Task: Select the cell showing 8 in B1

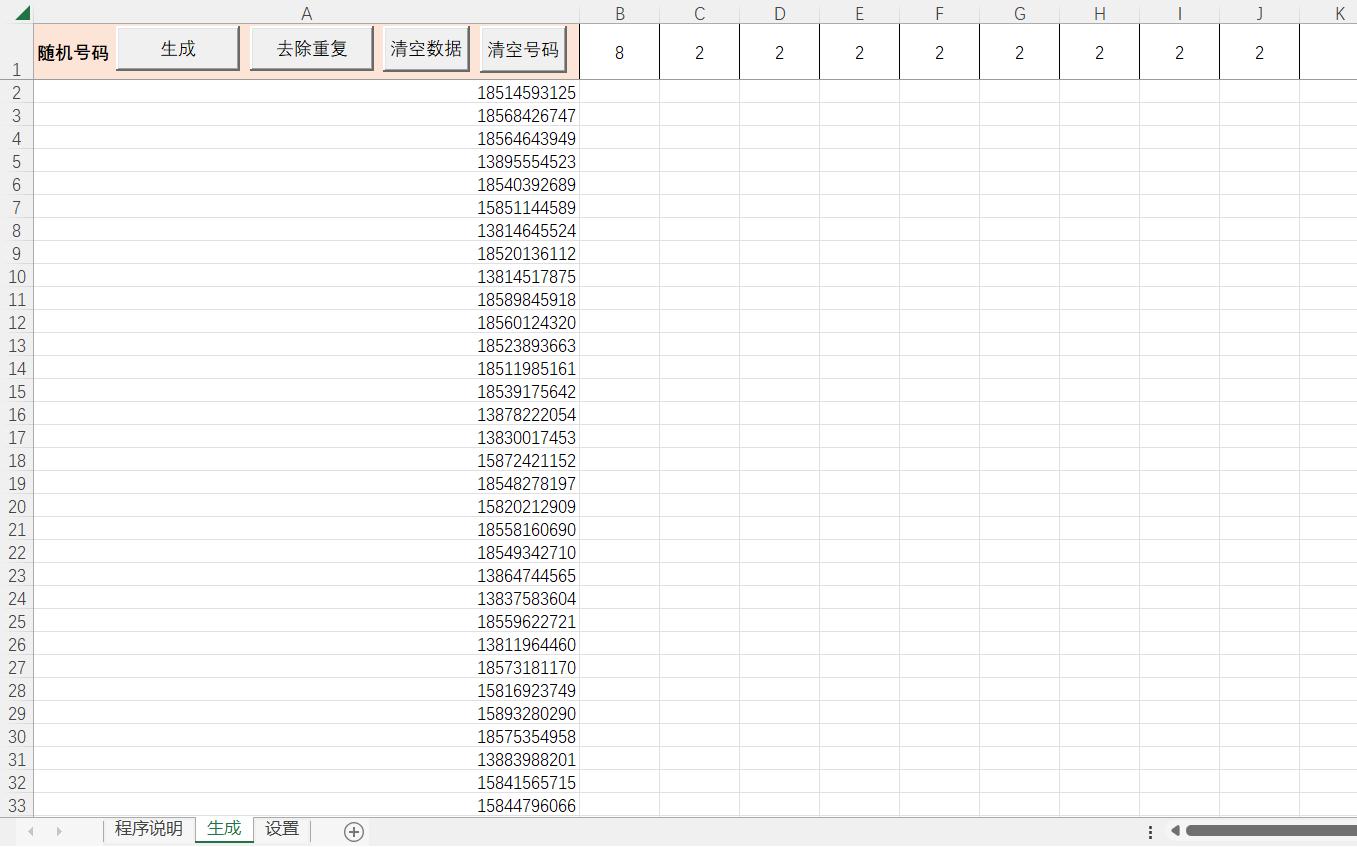Action: pyautogui.click(x=619, y=52)
